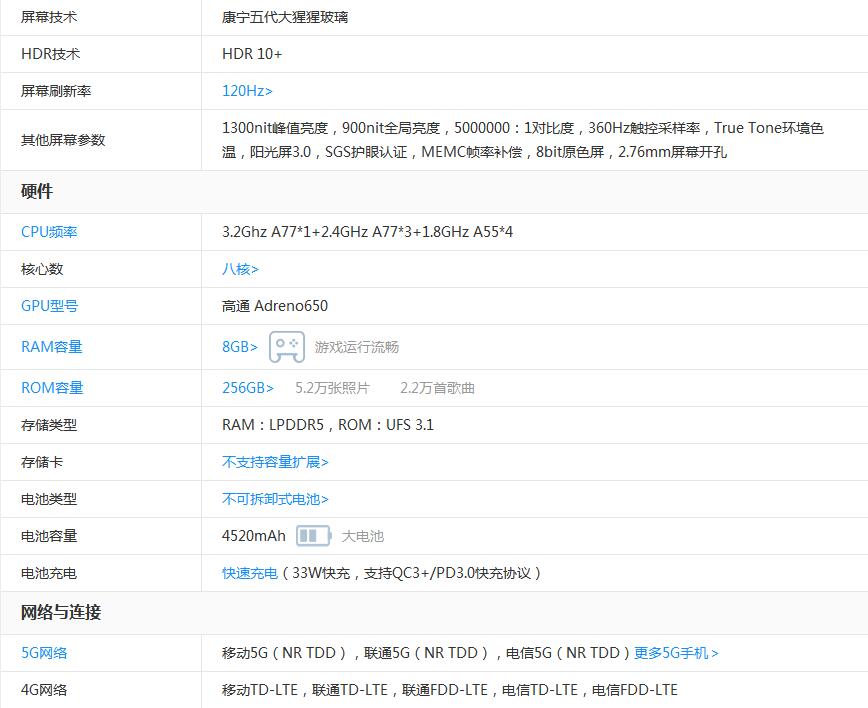
Task: Click the 游戏运行流畅 text beside RAM
Action: [357, 347]
